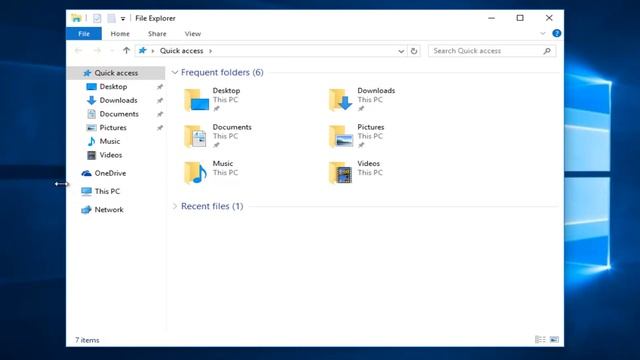
Task: Click the pin icon beside sidebar Pictures
Action: [x=160, y=128]
